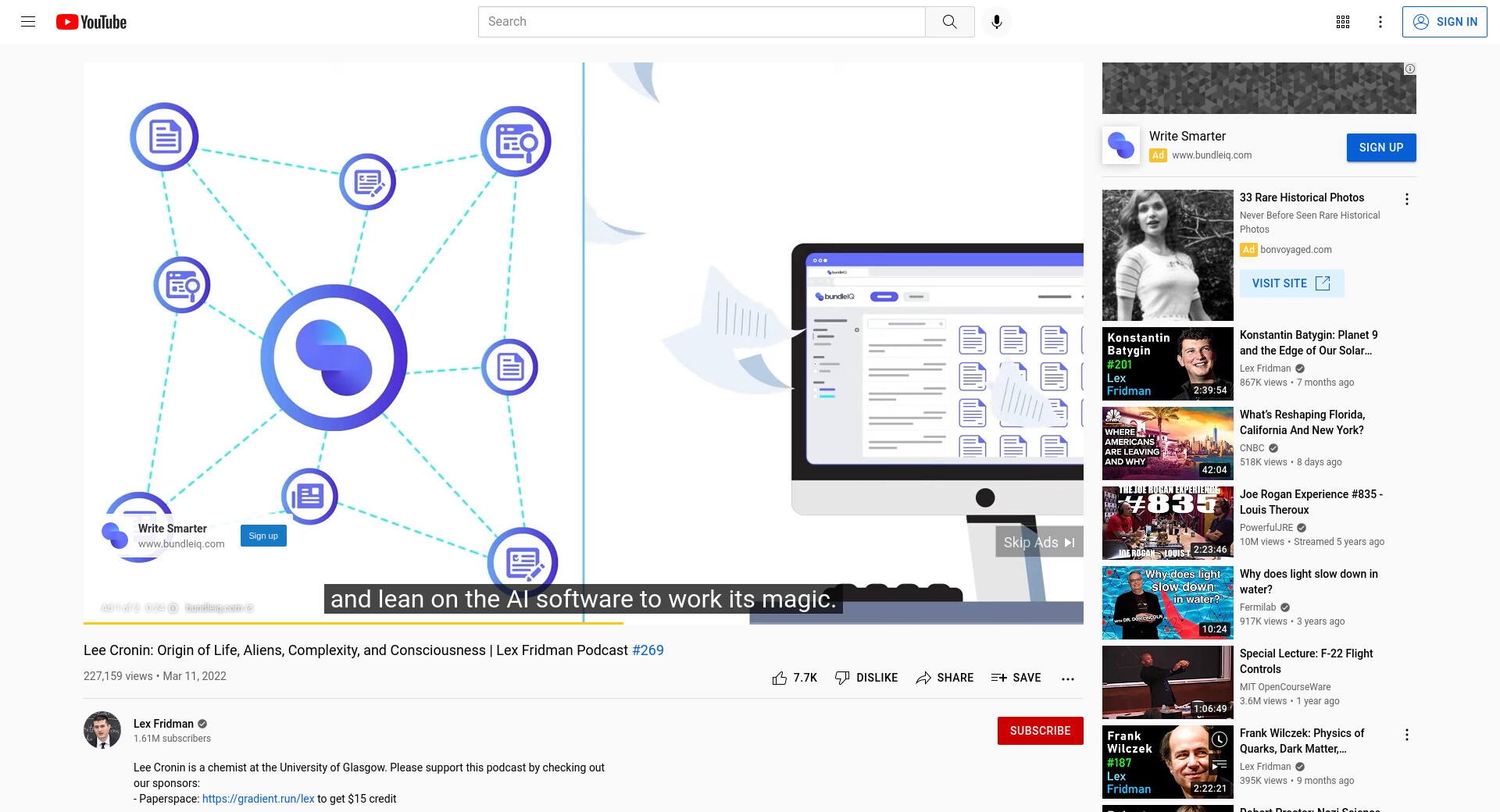Viewport: 1500px width, 812px height.
Task: Click MIT OpenCourseWare channel name
Action: 1285,687
